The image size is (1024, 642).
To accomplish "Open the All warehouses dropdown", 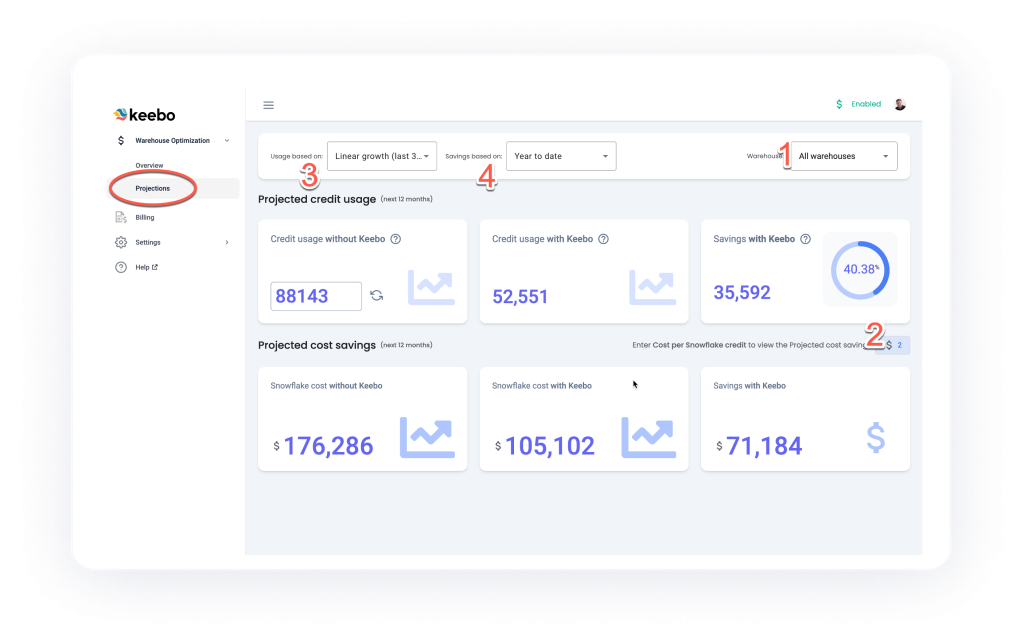I will click(x=844, y=156).
